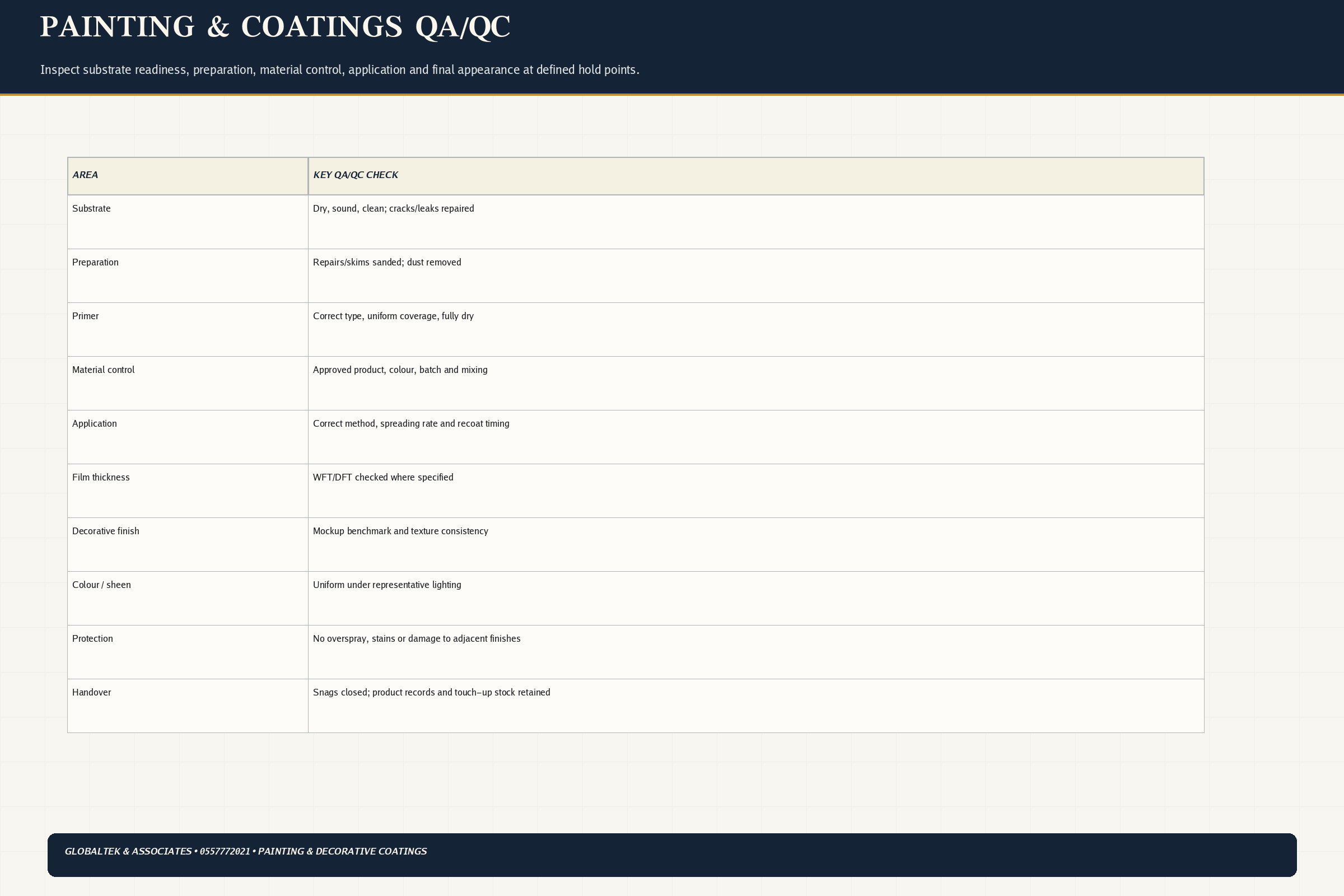Click 'No overspray, stains or damage' cell
Screen dimensions: 1344x896
pyautogui.click(x=756, y=651)
